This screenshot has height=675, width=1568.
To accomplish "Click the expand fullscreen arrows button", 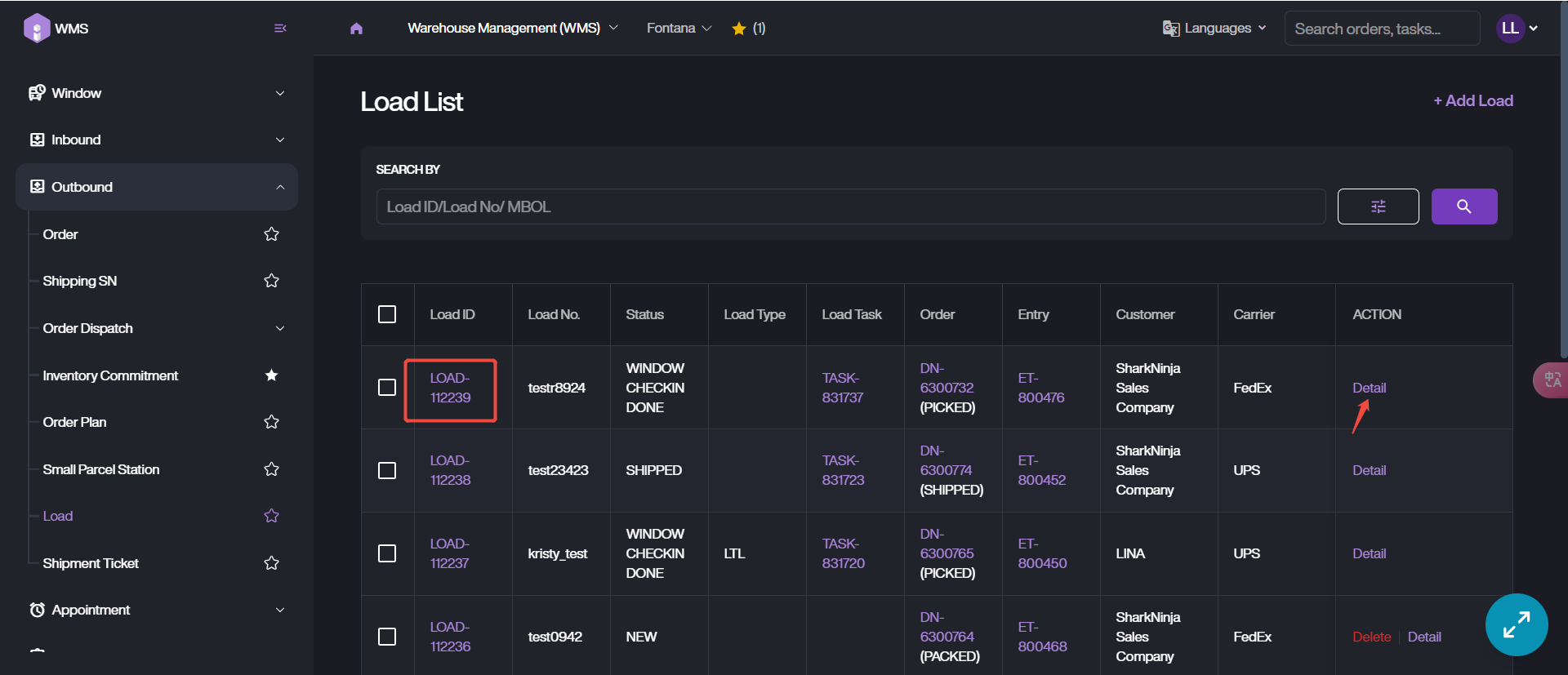I will click(x=1516, y=624).
